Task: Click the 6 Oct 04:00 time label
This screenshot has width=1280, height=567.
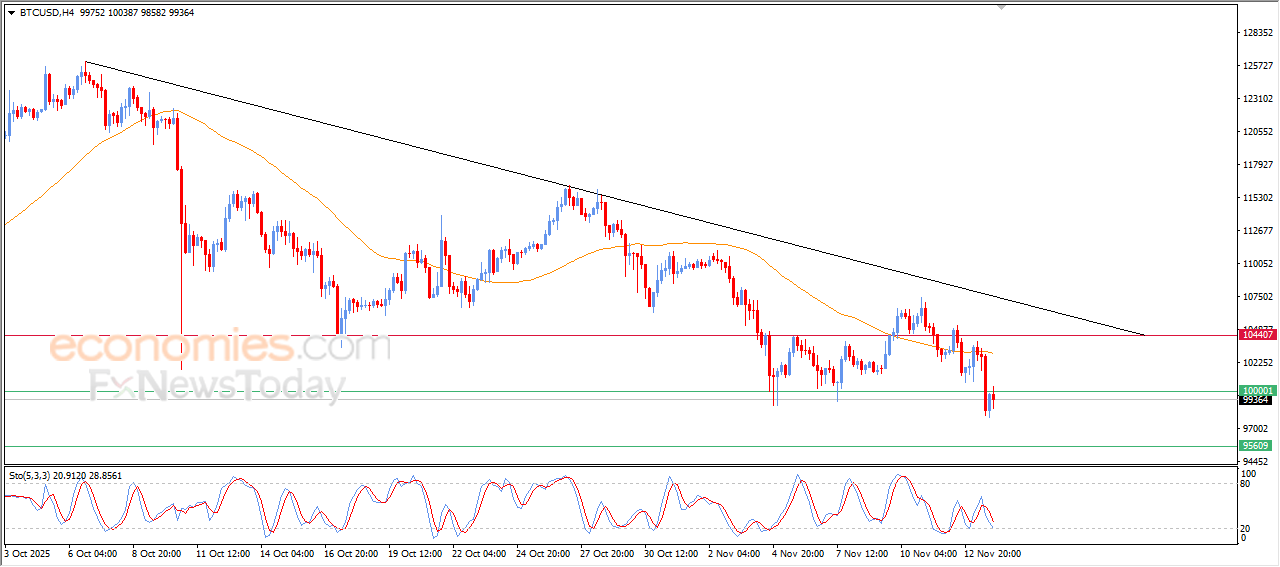Action: pos(92,552)
